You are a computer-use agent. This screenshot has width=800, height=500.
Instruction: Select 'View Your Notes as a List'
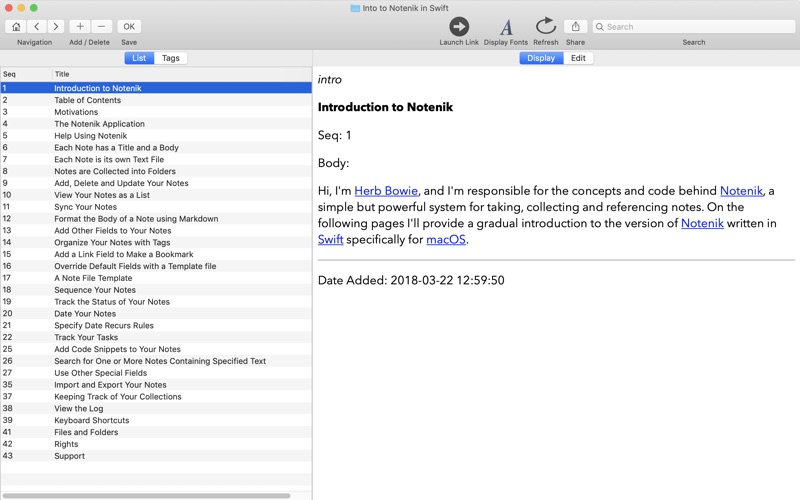click(156, 195)
